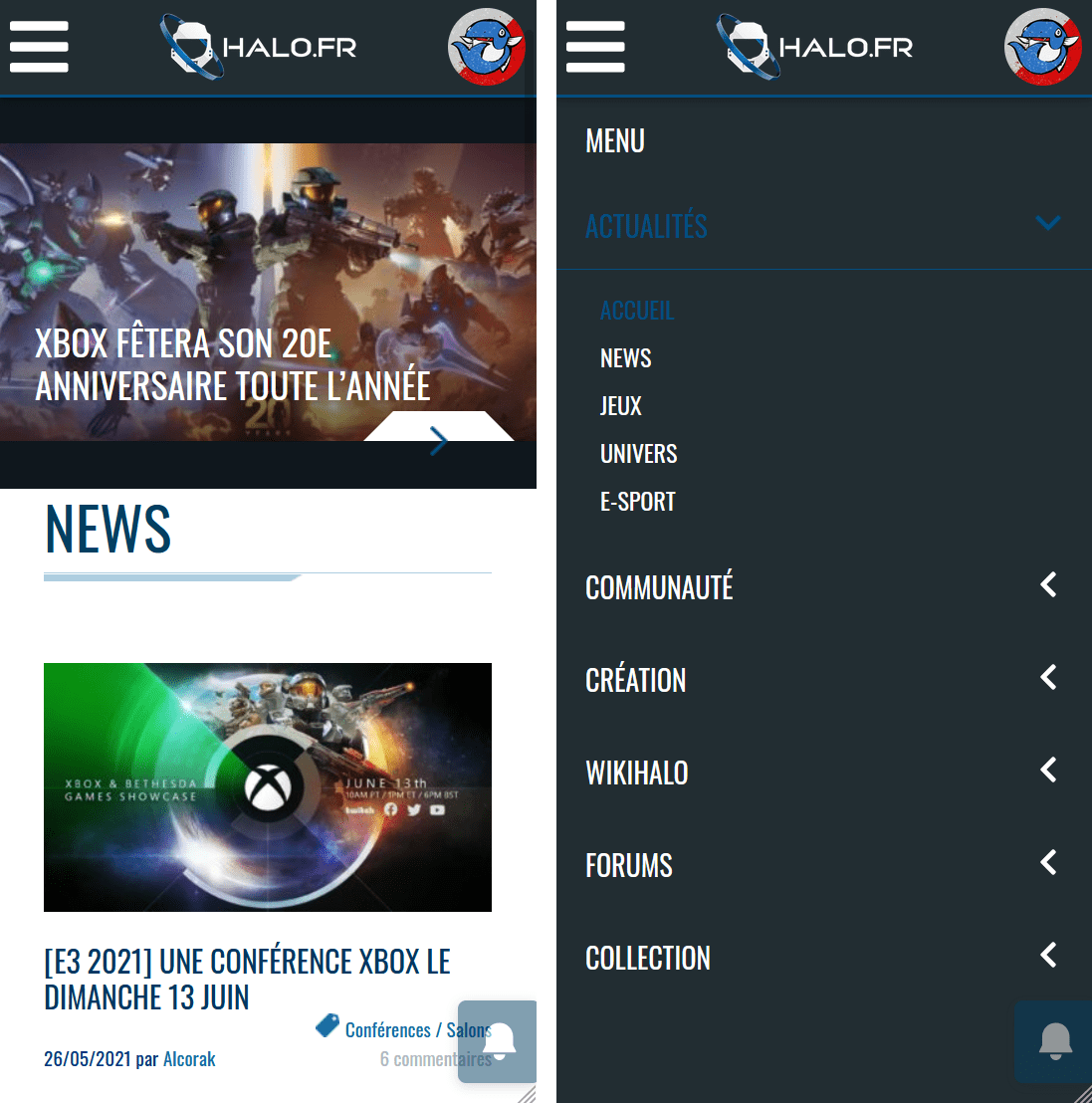This screenshot has width=1092, height=1103.
Task: Expand the WikiHalo menu section
Action: 1048,771
